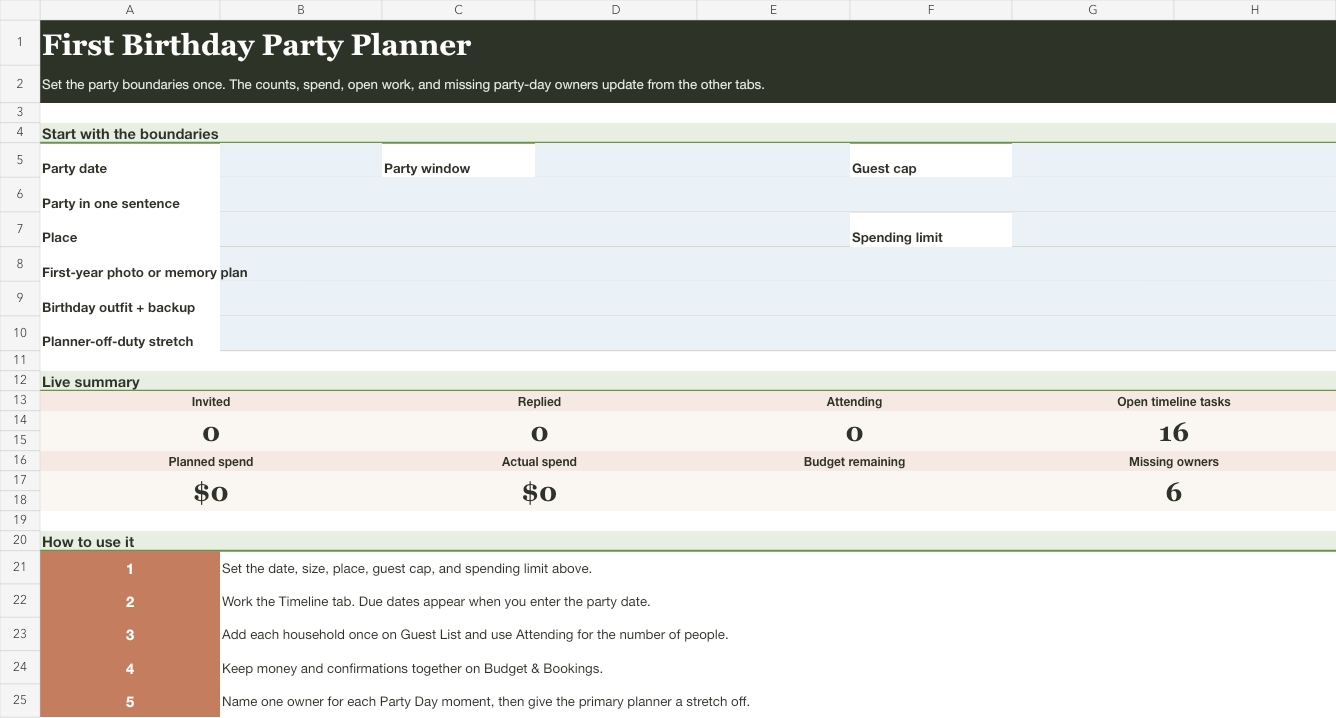Image resolution: width=1336 pixels, height=718 pixels.
Task: Click the 'Missing owners' label
Action: pos(1174,462)
